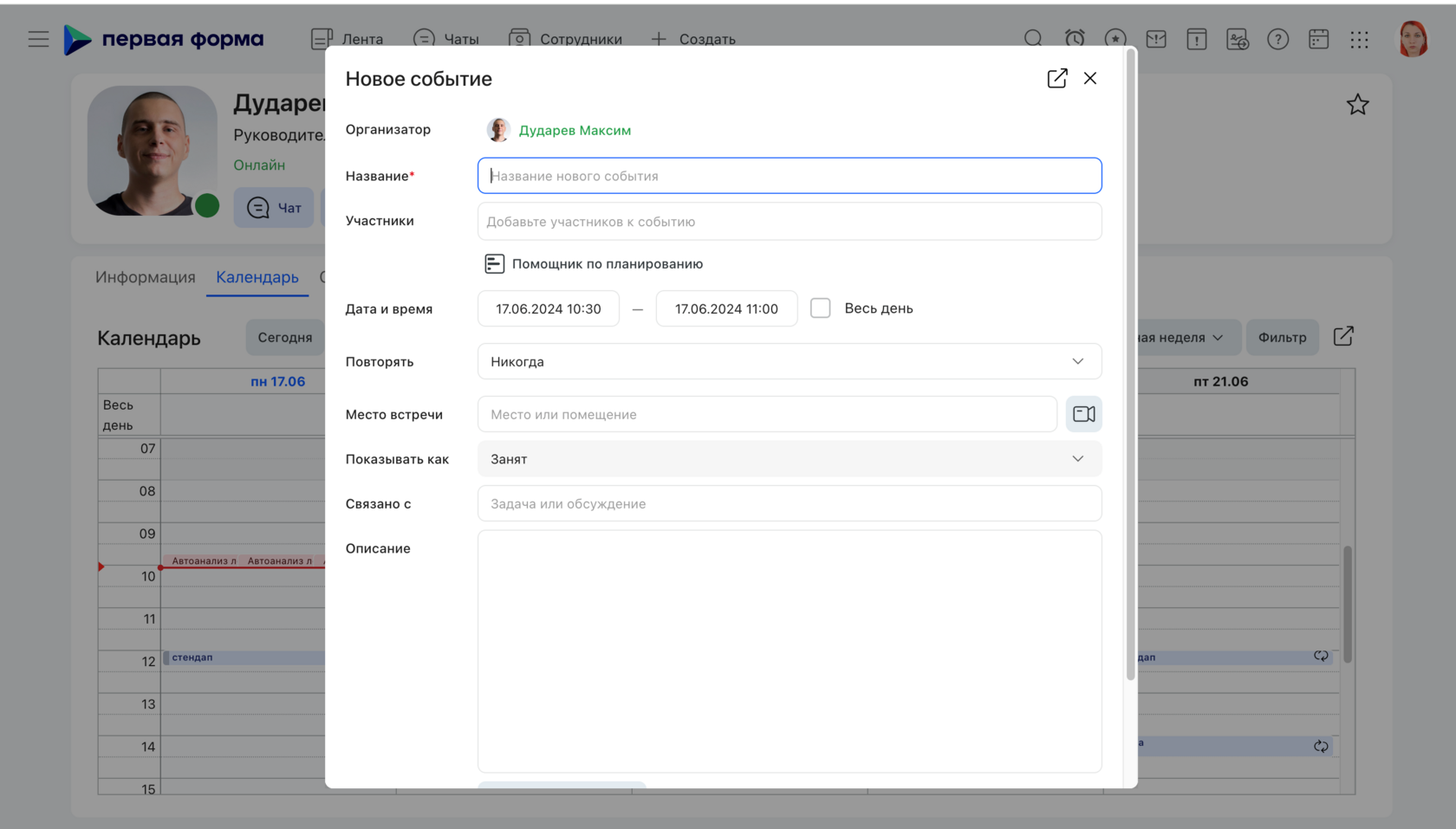Open the envelope with exclamation icon

click(1156, 39)
